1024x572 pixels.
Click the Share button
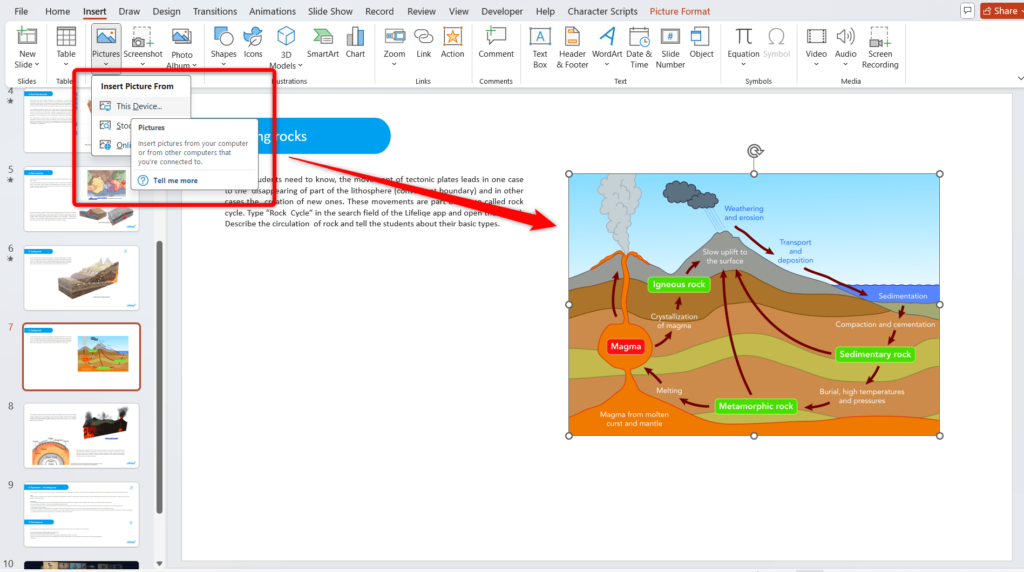1000,11
